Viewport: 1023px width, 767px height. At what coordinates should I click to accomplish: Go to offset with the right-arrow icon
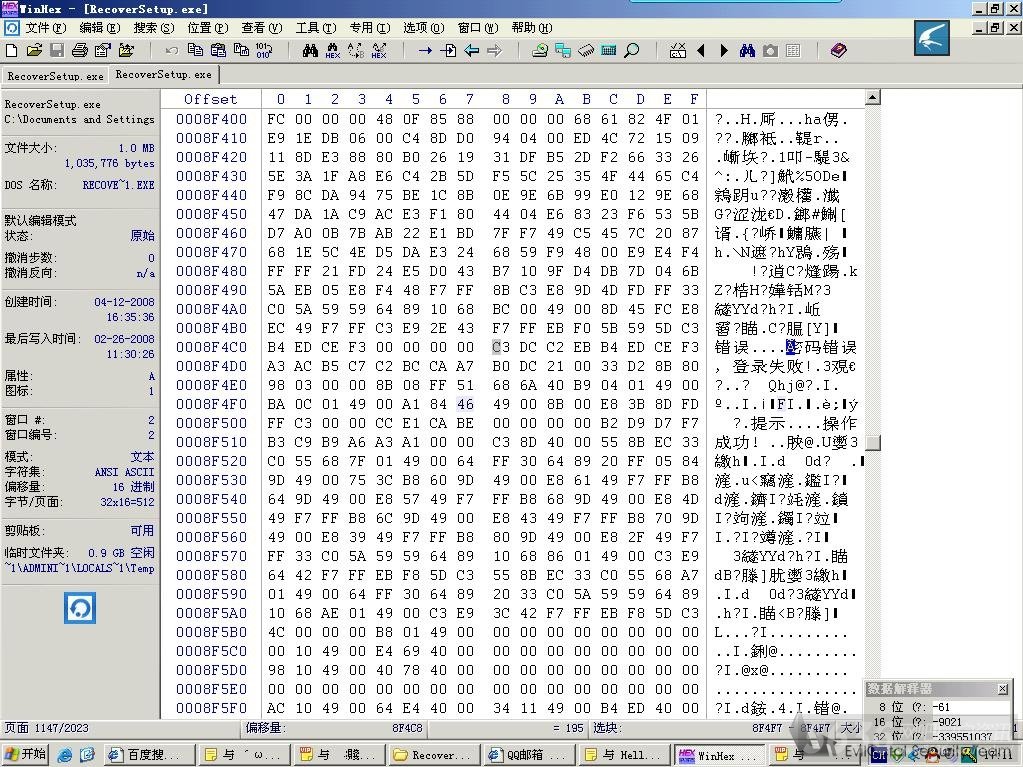tap(425, 50)
